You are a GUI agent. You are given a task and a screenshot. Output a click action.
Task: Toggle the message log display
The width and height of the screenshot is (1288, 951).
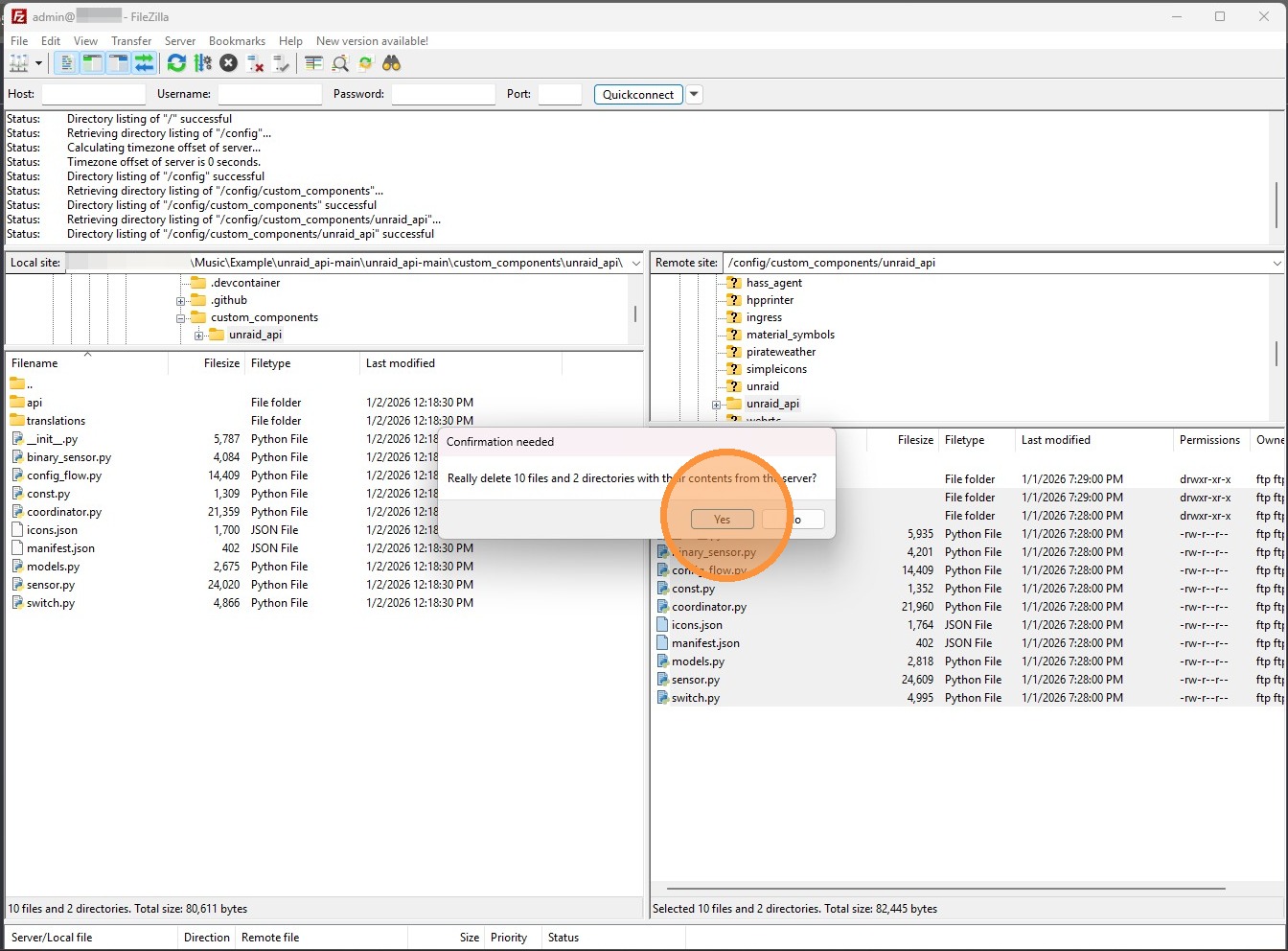tap(66, 63)
